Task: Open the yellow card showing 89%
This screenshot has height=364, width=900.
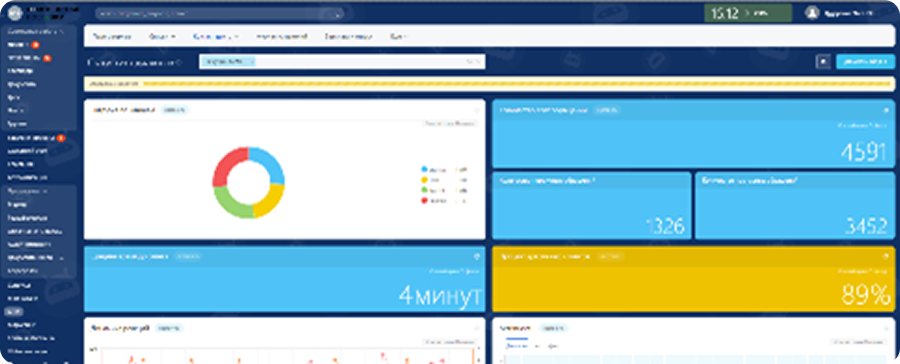Action: tap(693, 279)
